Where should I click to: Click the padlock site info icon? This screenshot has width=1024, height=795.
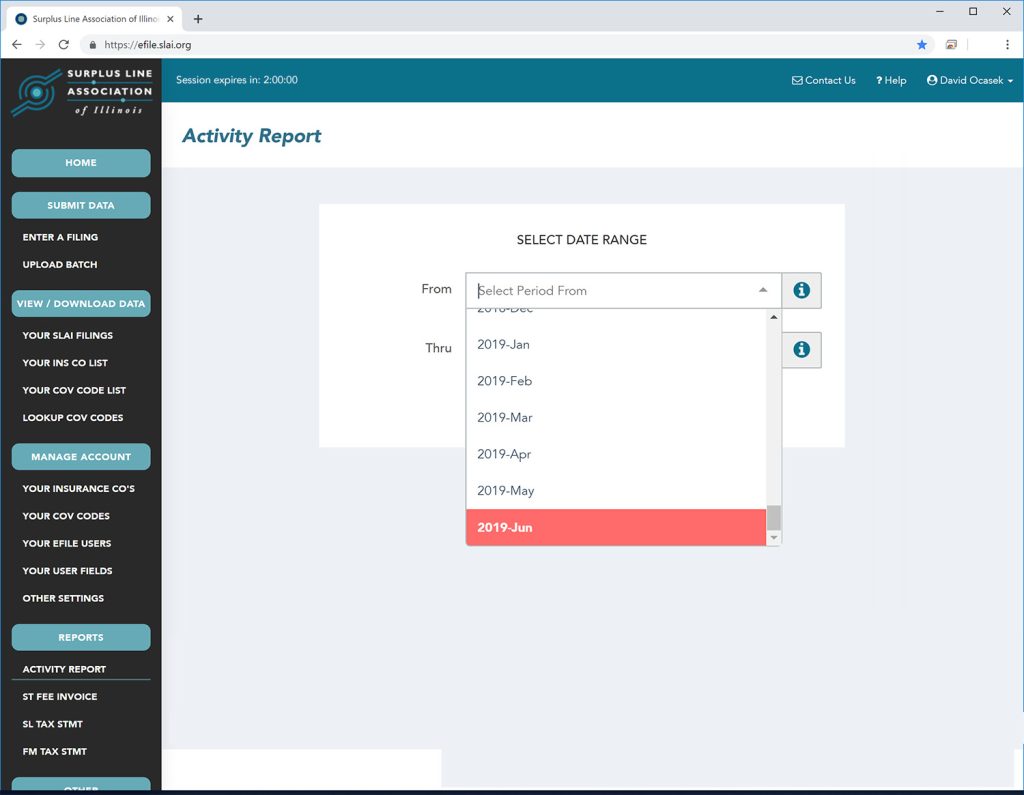tap(93, 45)
